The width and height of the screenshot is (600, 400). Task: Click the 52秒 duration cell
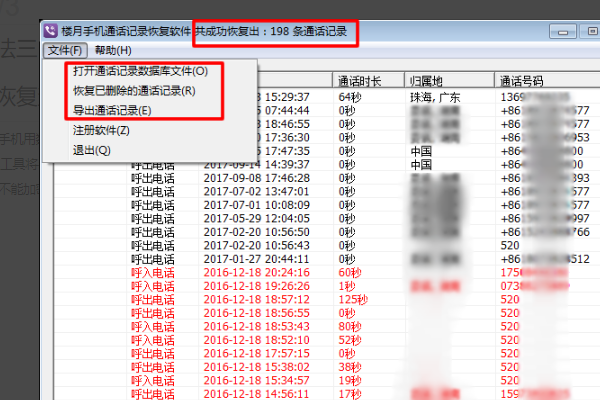pos(350,340)
